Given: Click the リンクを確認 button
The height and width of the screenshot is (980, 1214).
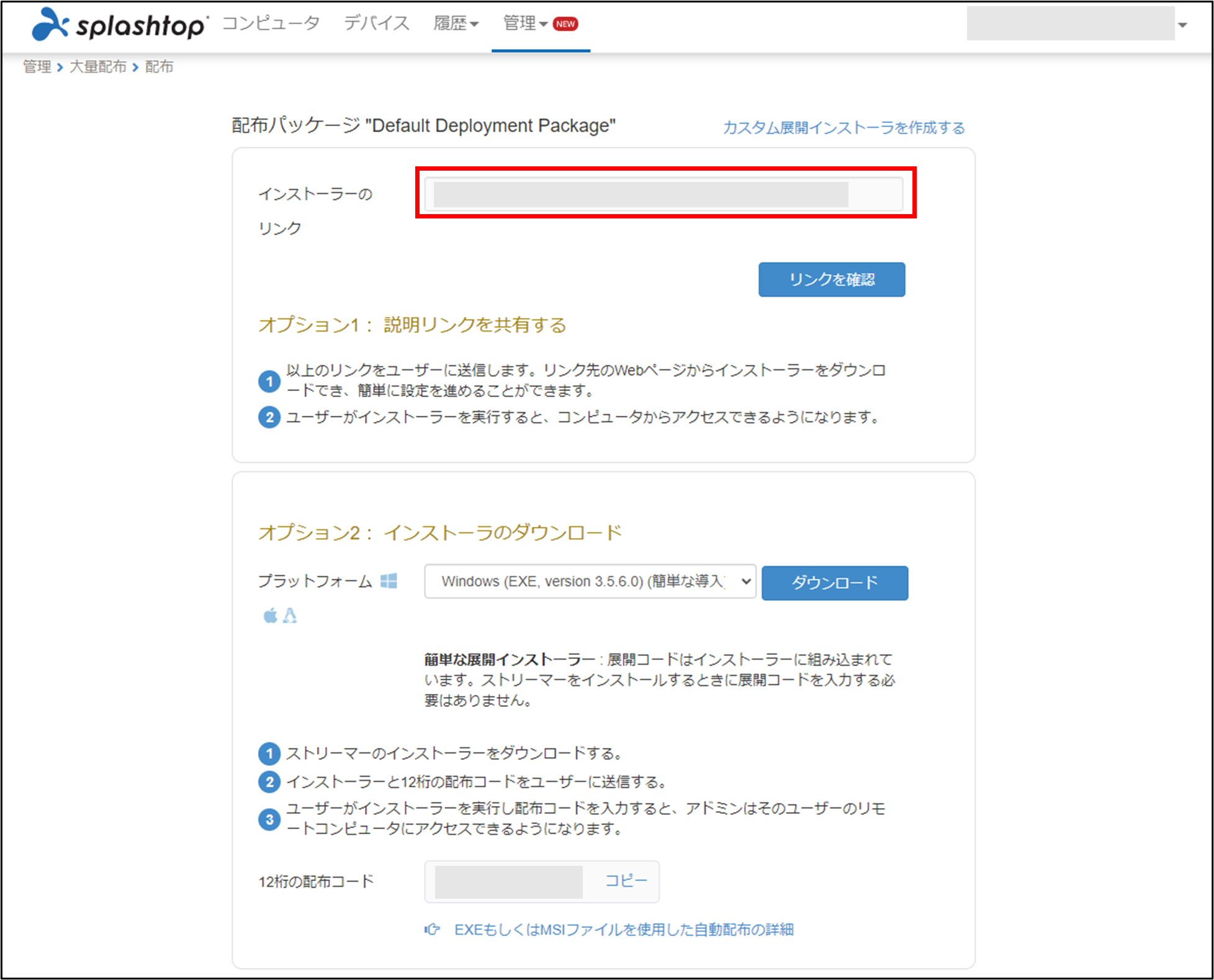Looking at the screenshot, I should pos(831,279).
